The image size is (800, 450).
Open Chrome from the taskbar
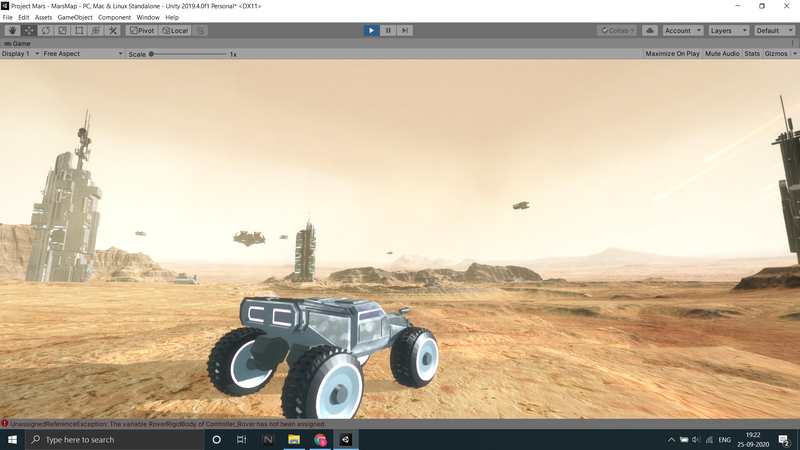tap(320, 440)
